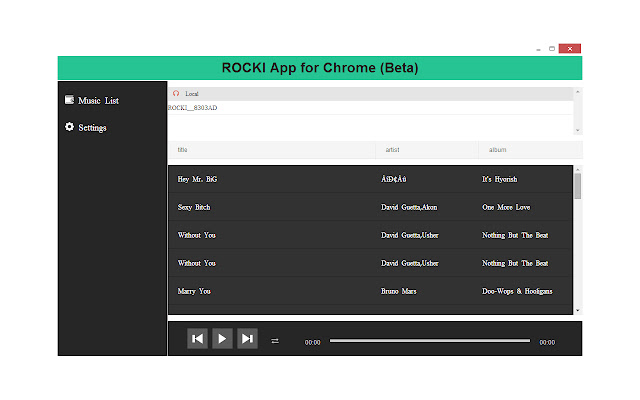Screen dimensions: 640x400
Task: Select the ROCKI_8303AD device
Action: click(370, 108)
